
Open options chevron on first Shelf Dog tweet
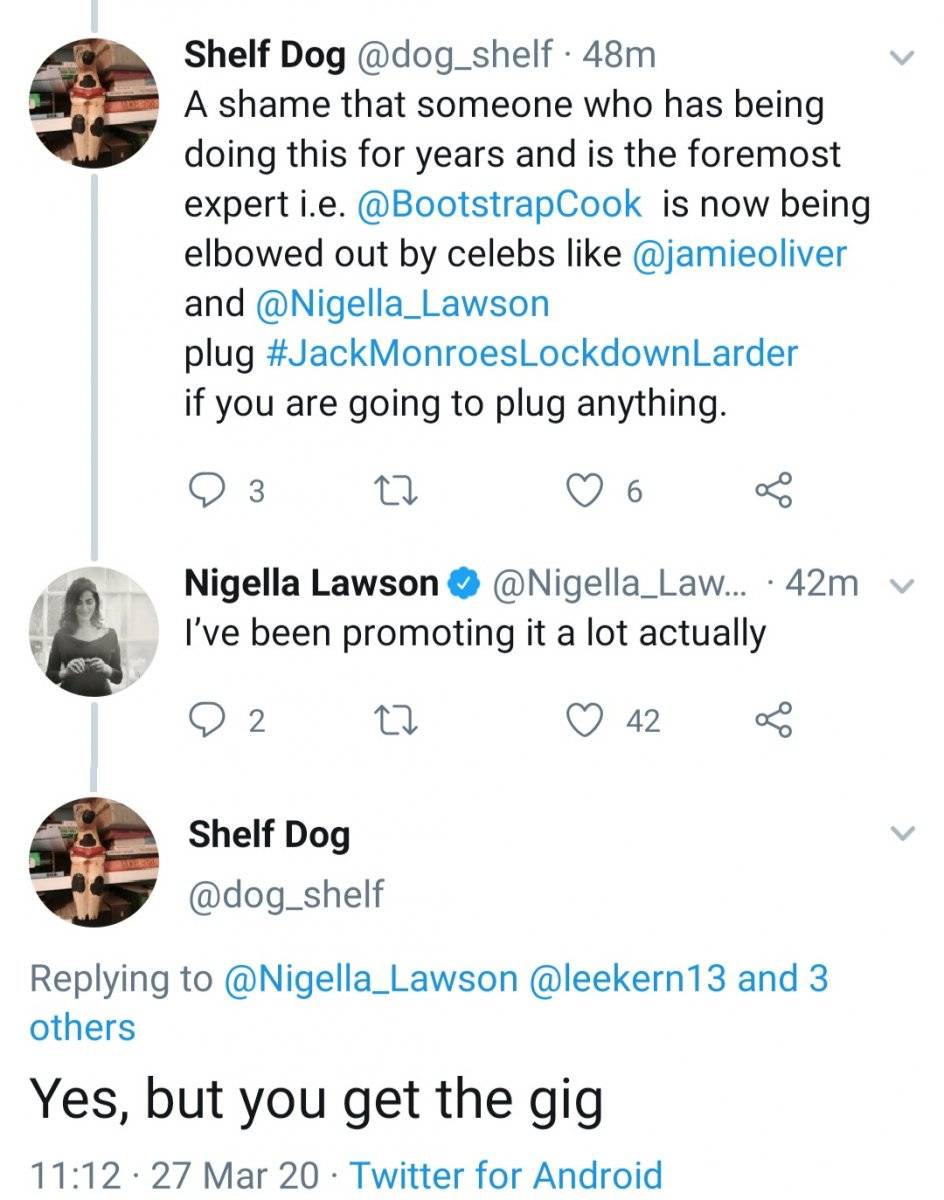pyautogui.click(x=903, y=59)
